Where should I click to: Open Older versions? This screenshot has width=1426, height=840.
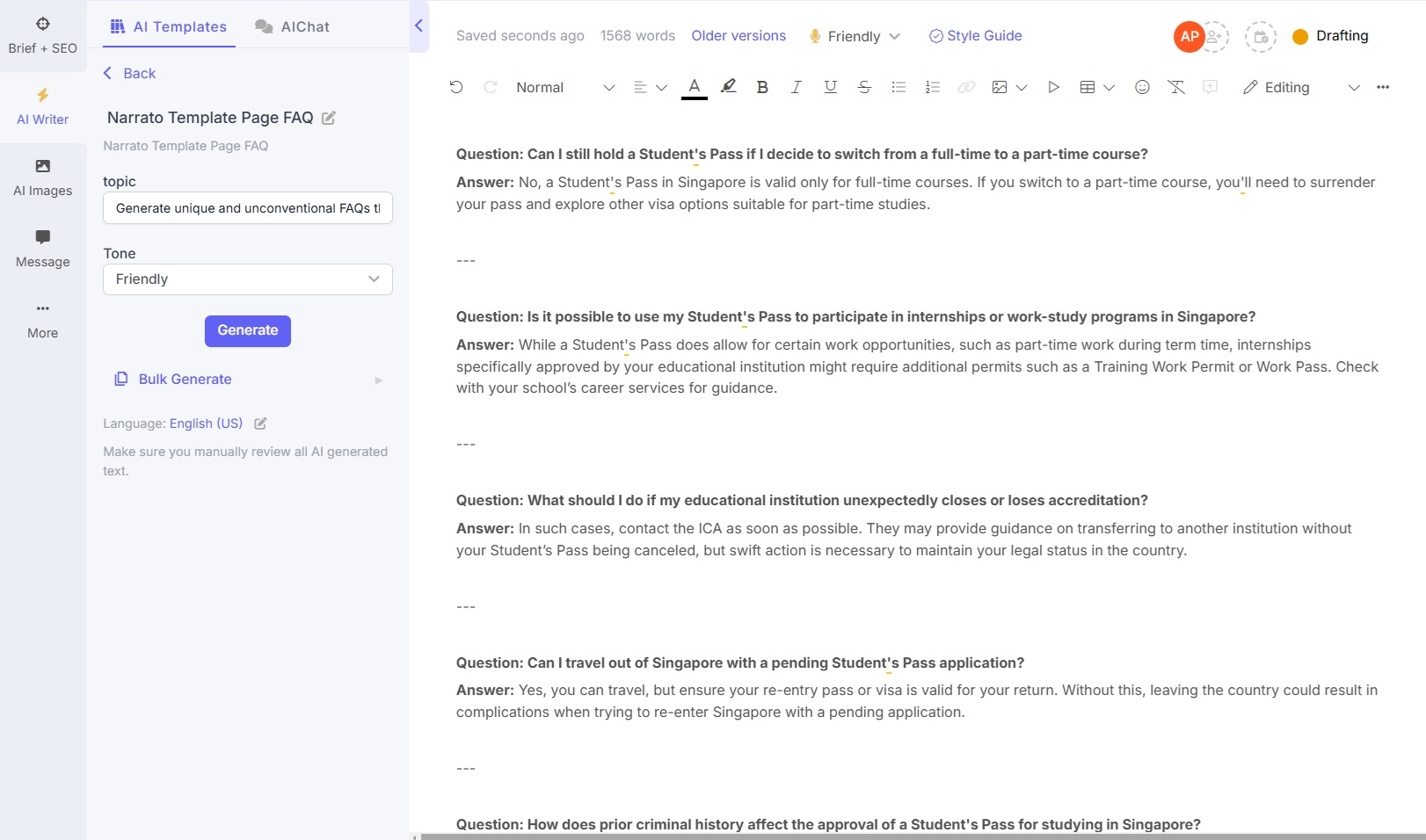click(x=738, y=35)
